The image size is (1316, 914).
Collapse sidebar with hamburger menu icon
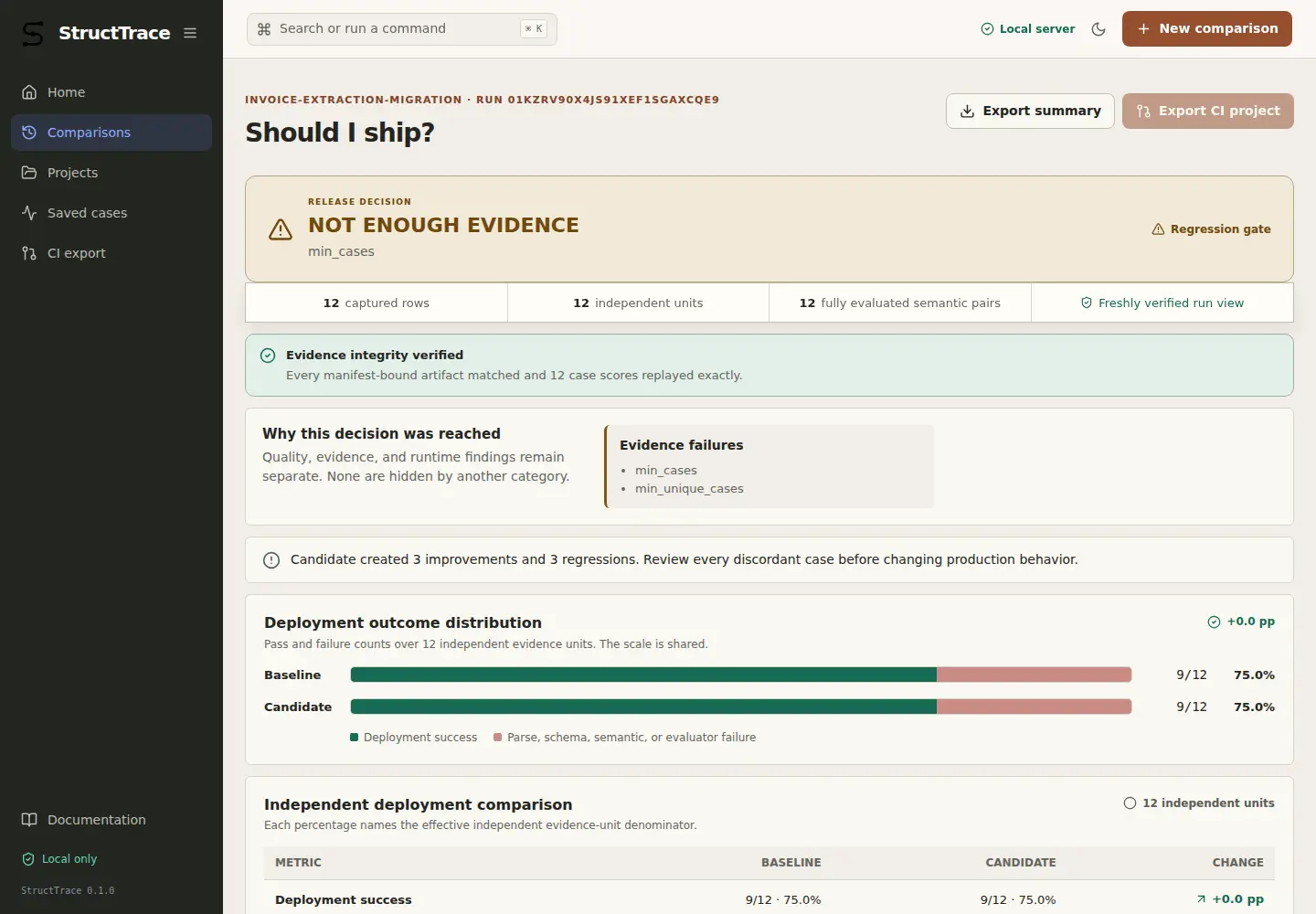point(190,33)
